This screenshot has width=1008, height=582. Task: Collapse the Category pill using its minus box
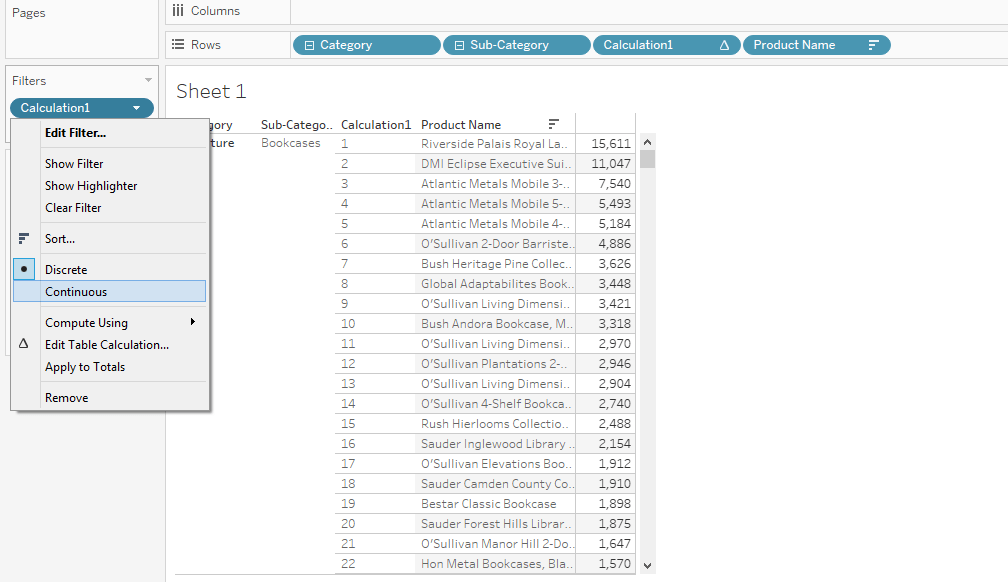click(309, 45)
